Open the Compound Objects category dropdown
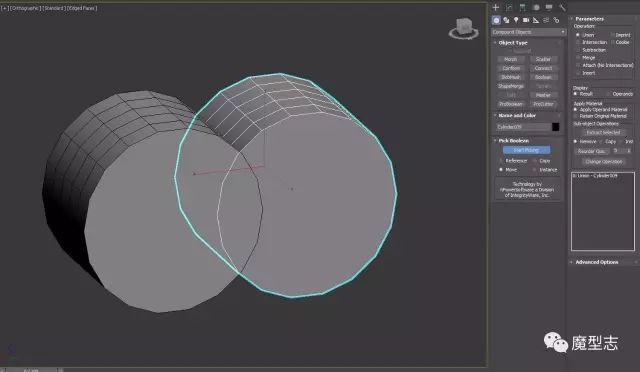The image size is (640, 372). click(529, 32)
